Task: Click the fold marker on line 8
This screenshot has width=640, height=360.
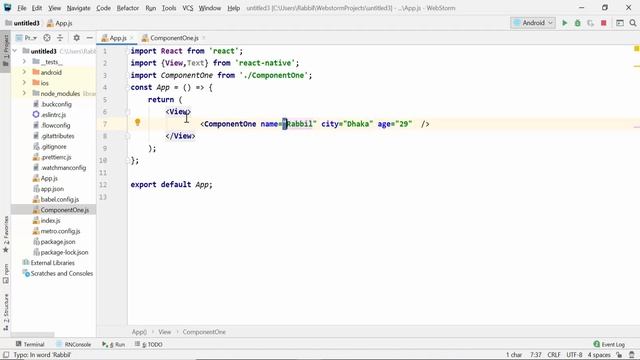Action: pyautogui.click(x=127, y=136)
